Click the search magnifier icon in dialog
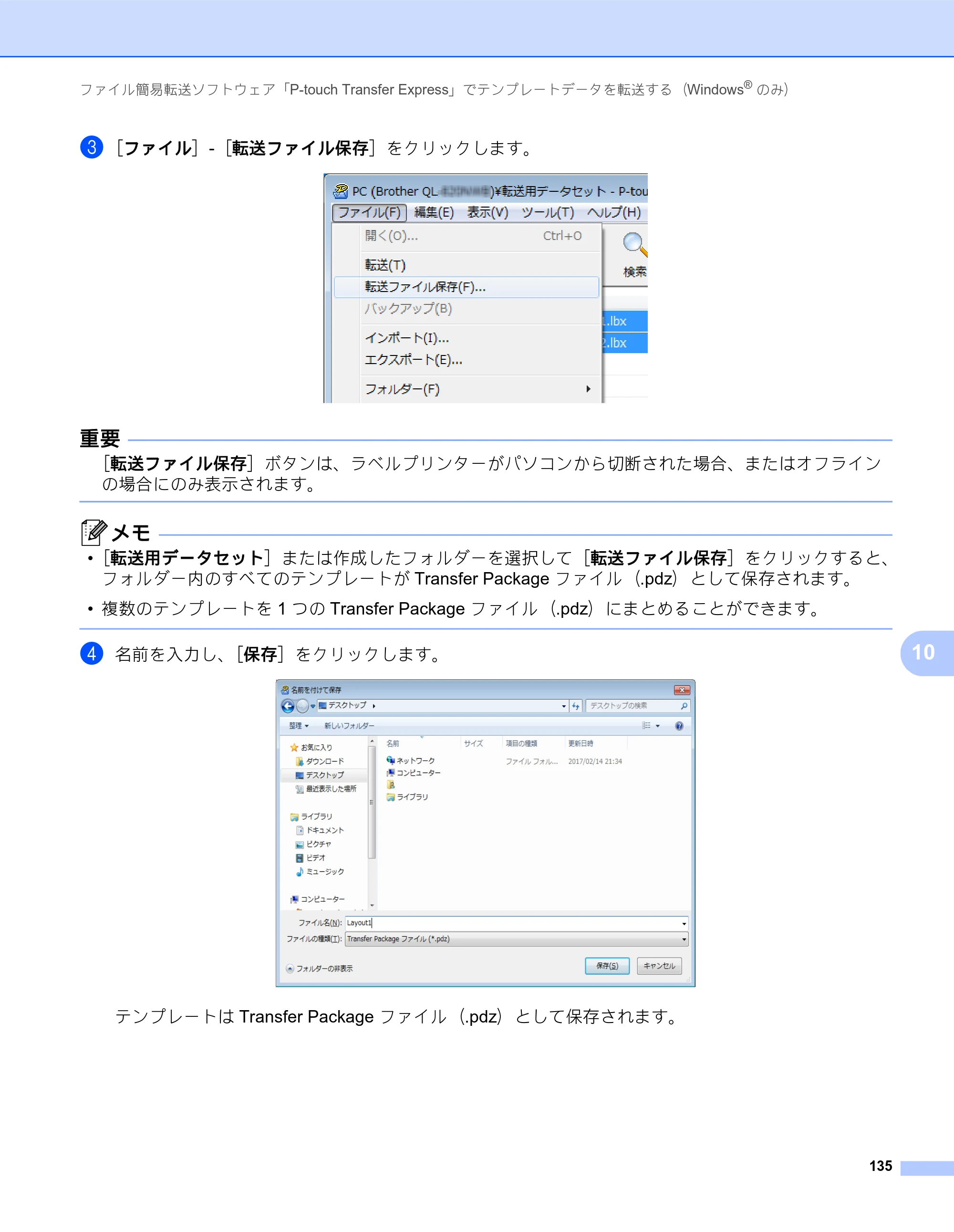The image size is (954, 1232). pyautogui.click(x=684, y=706)
